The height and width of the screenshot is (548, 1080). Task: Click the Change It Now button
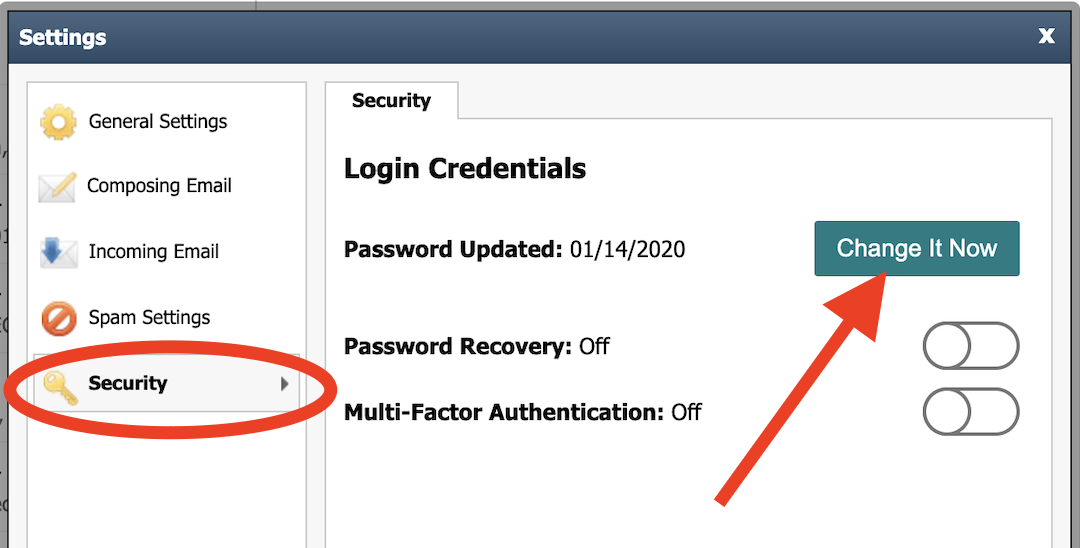pos(917,249)
